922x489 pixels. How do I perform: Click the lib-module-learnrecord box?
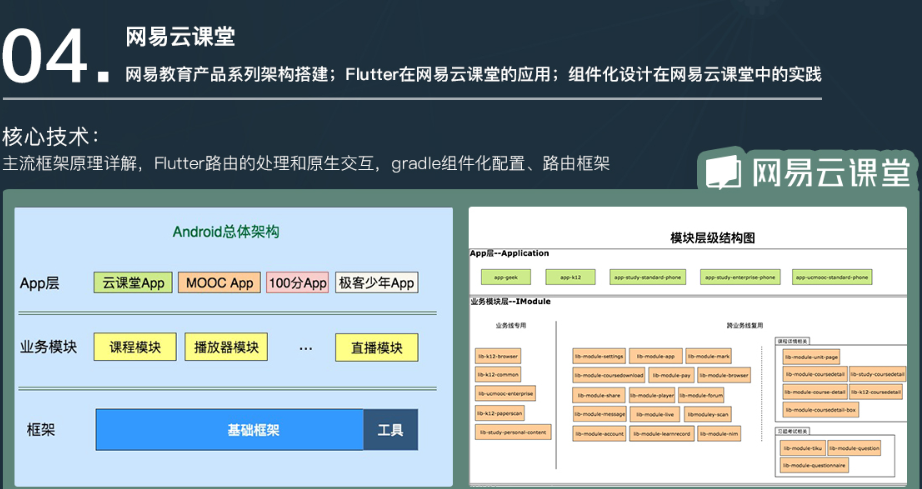662,433
